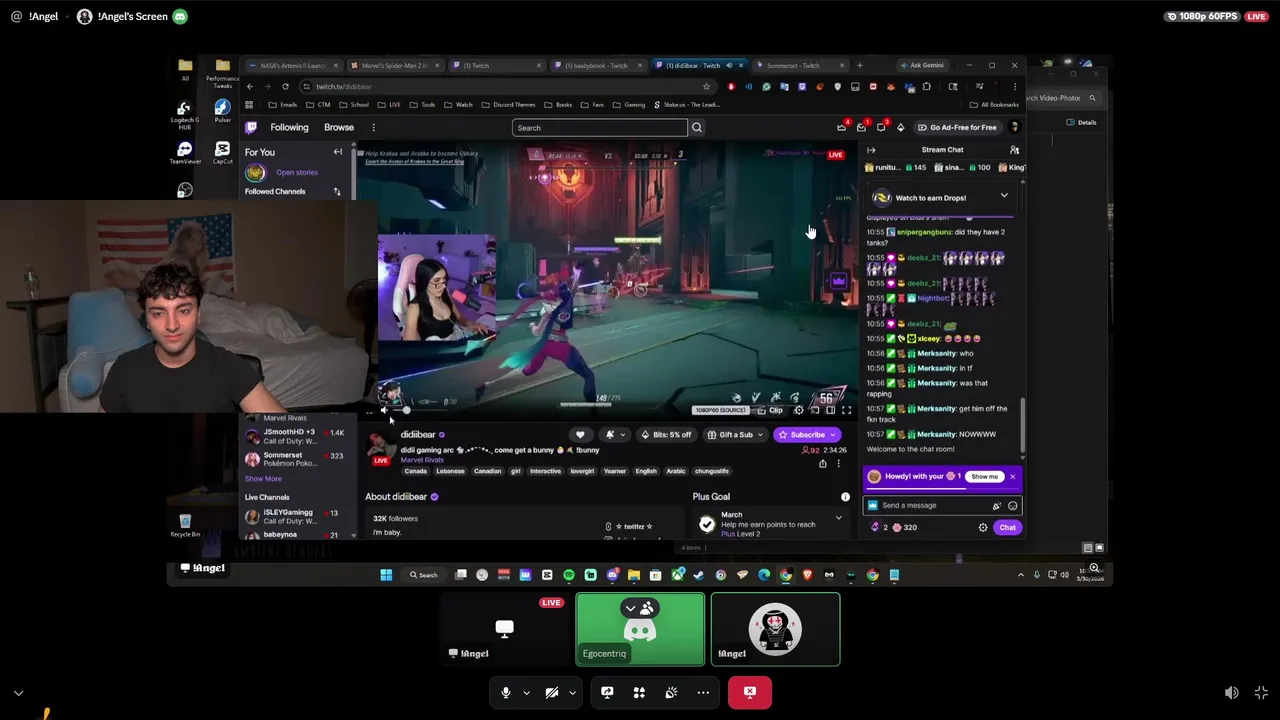This screenshot has height=720, width=1280.
Task: Open Plus Goal info icon
Action: point(845,497)
